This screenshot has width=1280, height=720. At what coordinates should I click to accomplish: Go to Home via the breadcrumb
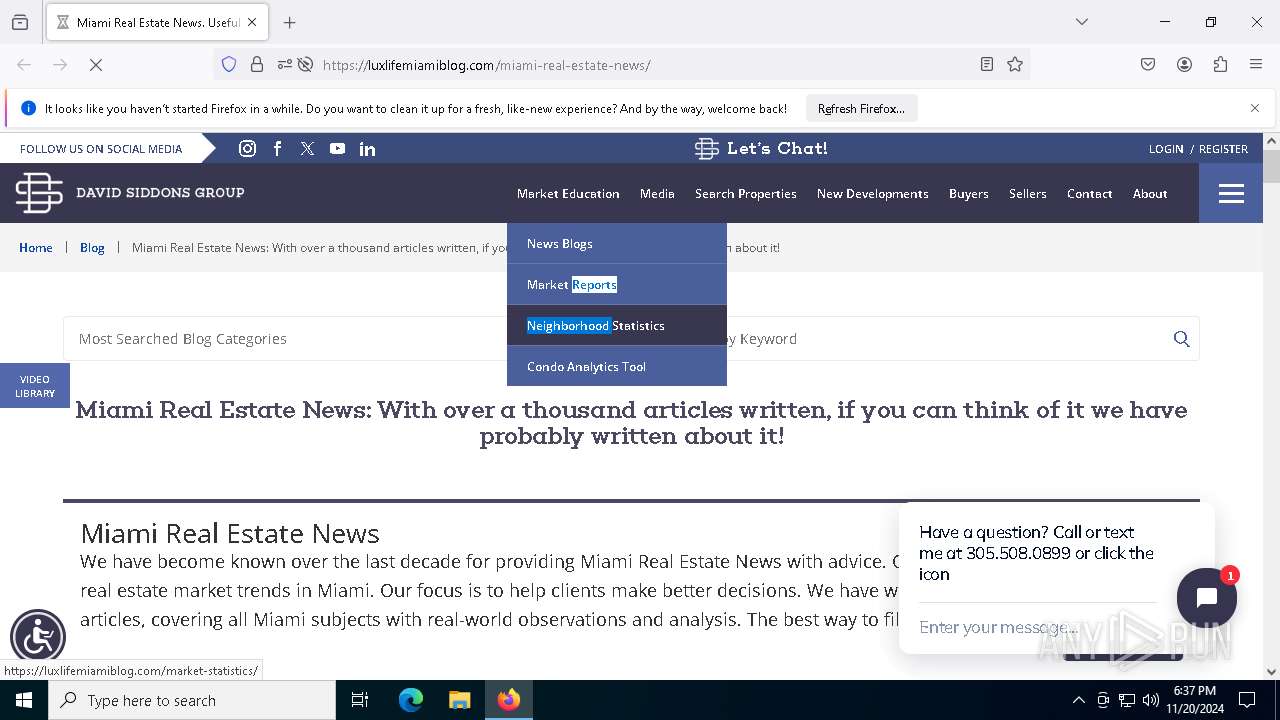(36, 247)
